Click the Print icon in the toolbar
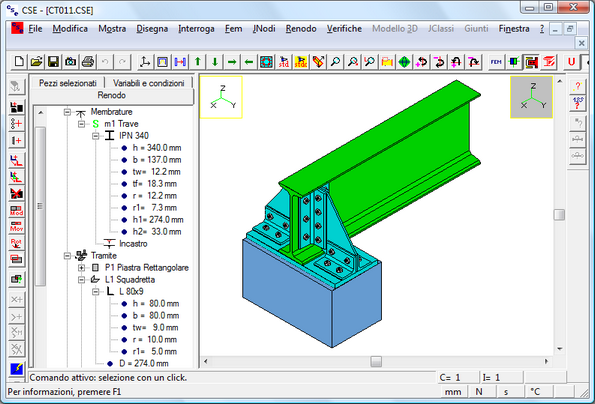 [88, 61]
